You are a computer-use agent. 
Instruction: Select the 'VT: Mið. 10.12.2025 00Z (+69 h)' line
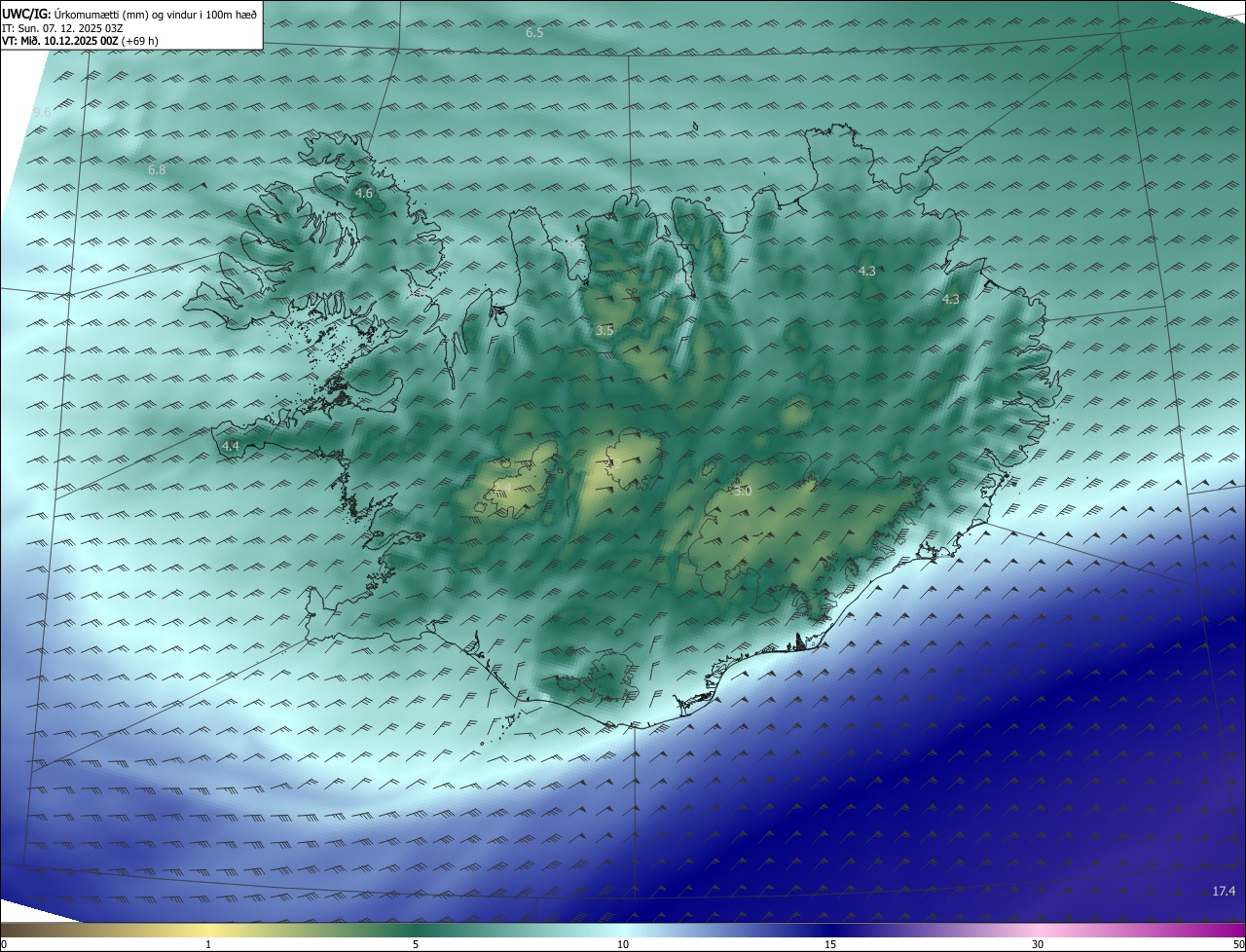(80, 41)
